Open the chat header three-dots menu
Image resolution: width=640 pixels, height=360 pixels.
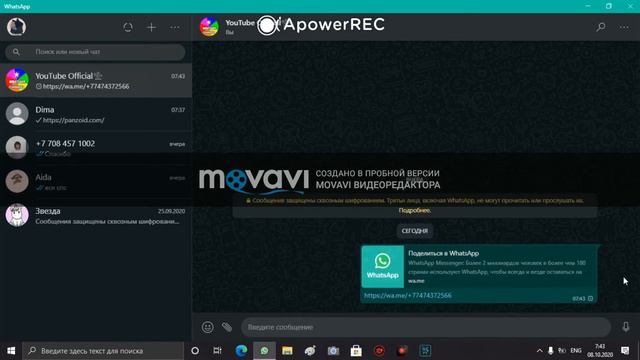[624, 27]
